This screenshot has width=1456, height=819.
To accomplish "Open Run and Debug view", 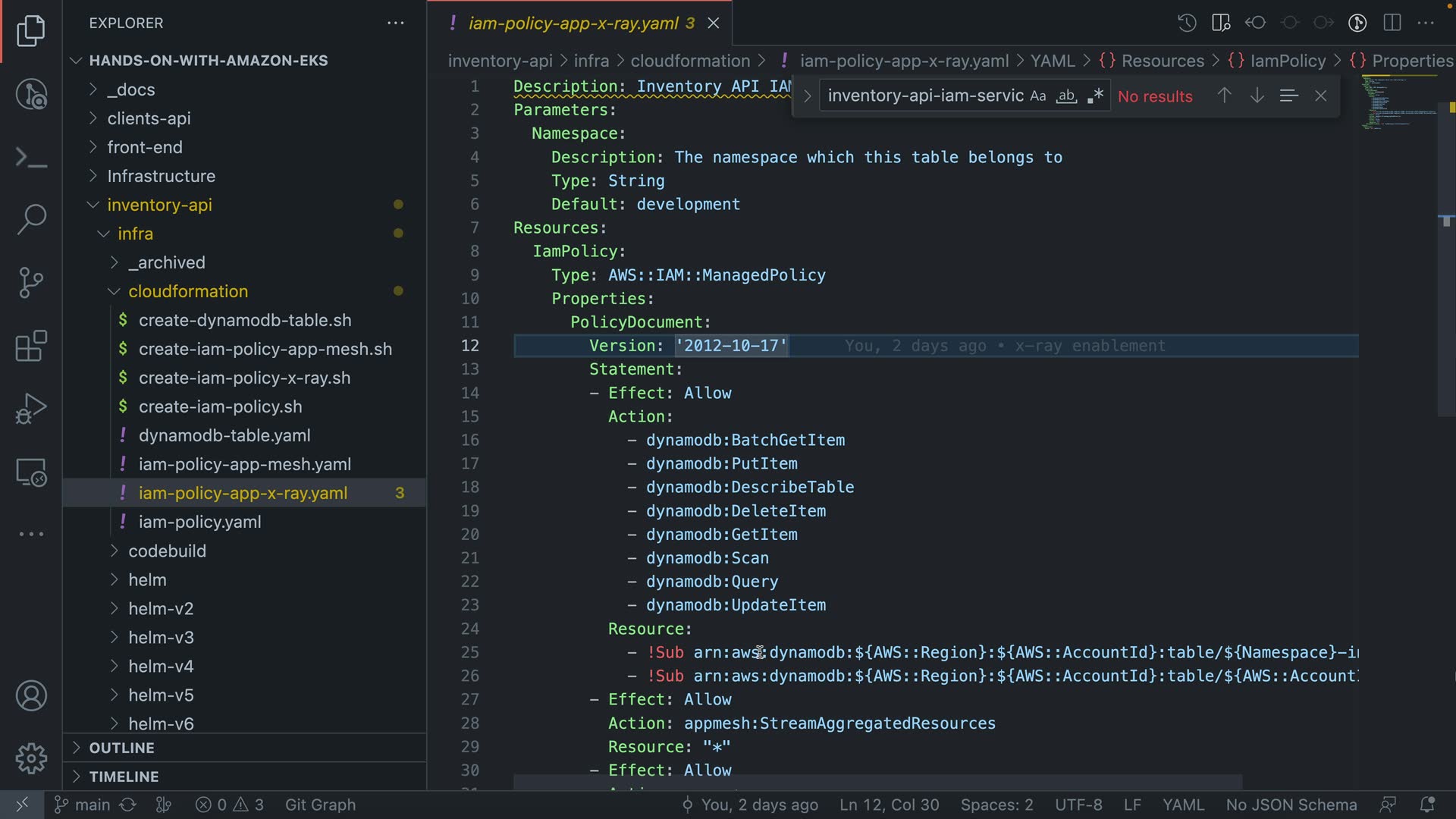I will pyautogui.click(x=31, y=409).
